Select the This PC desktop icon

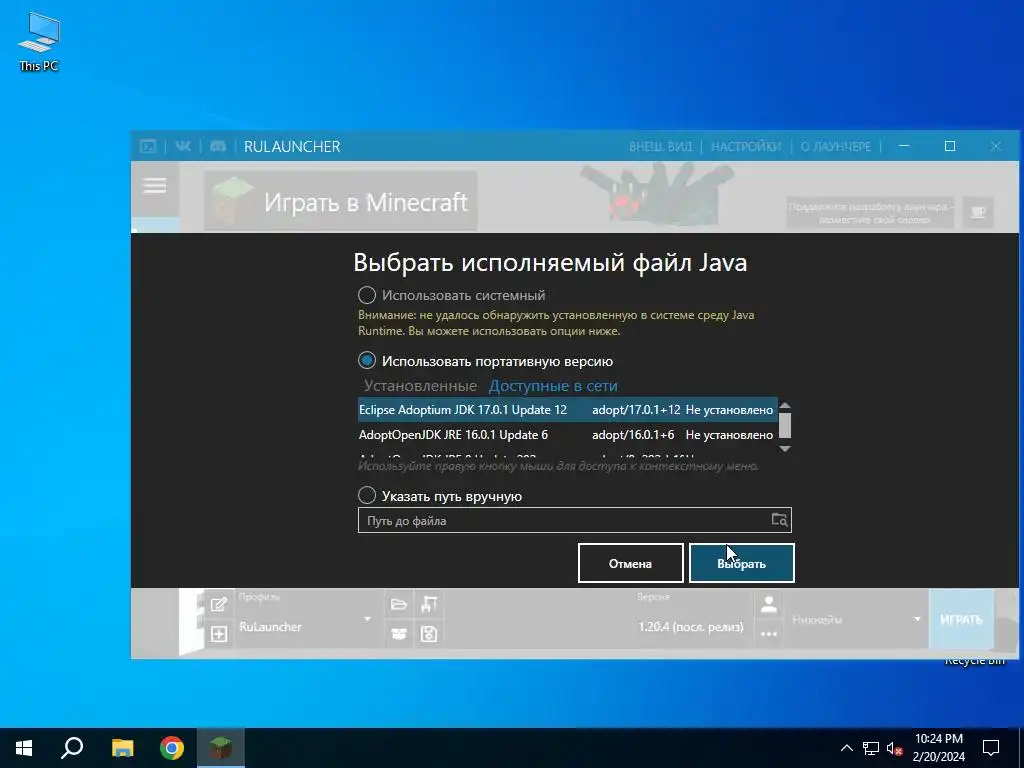click(39, 41)
